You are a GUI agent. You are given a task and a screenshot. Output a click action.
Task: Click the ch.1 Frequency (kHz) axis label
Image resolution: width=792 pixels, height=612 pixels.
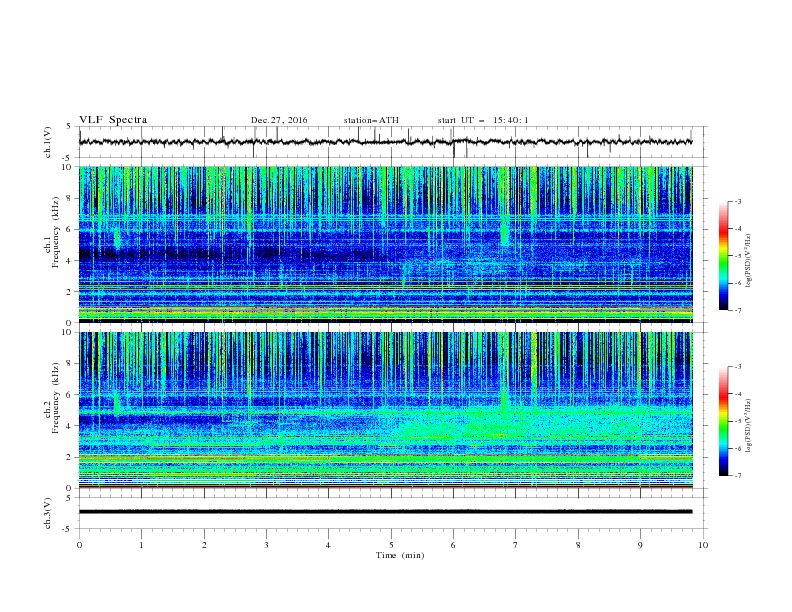(x=52, y=244)
